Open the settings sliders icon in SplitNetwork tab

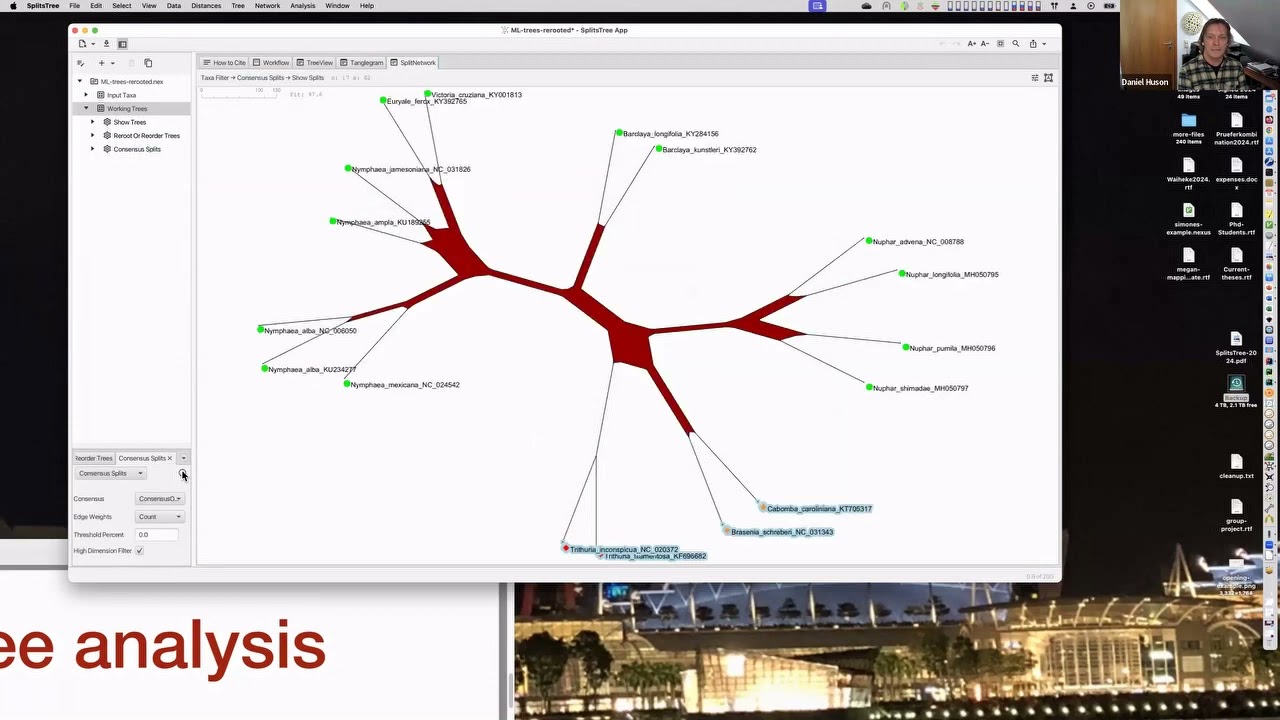click(1035, 78)
